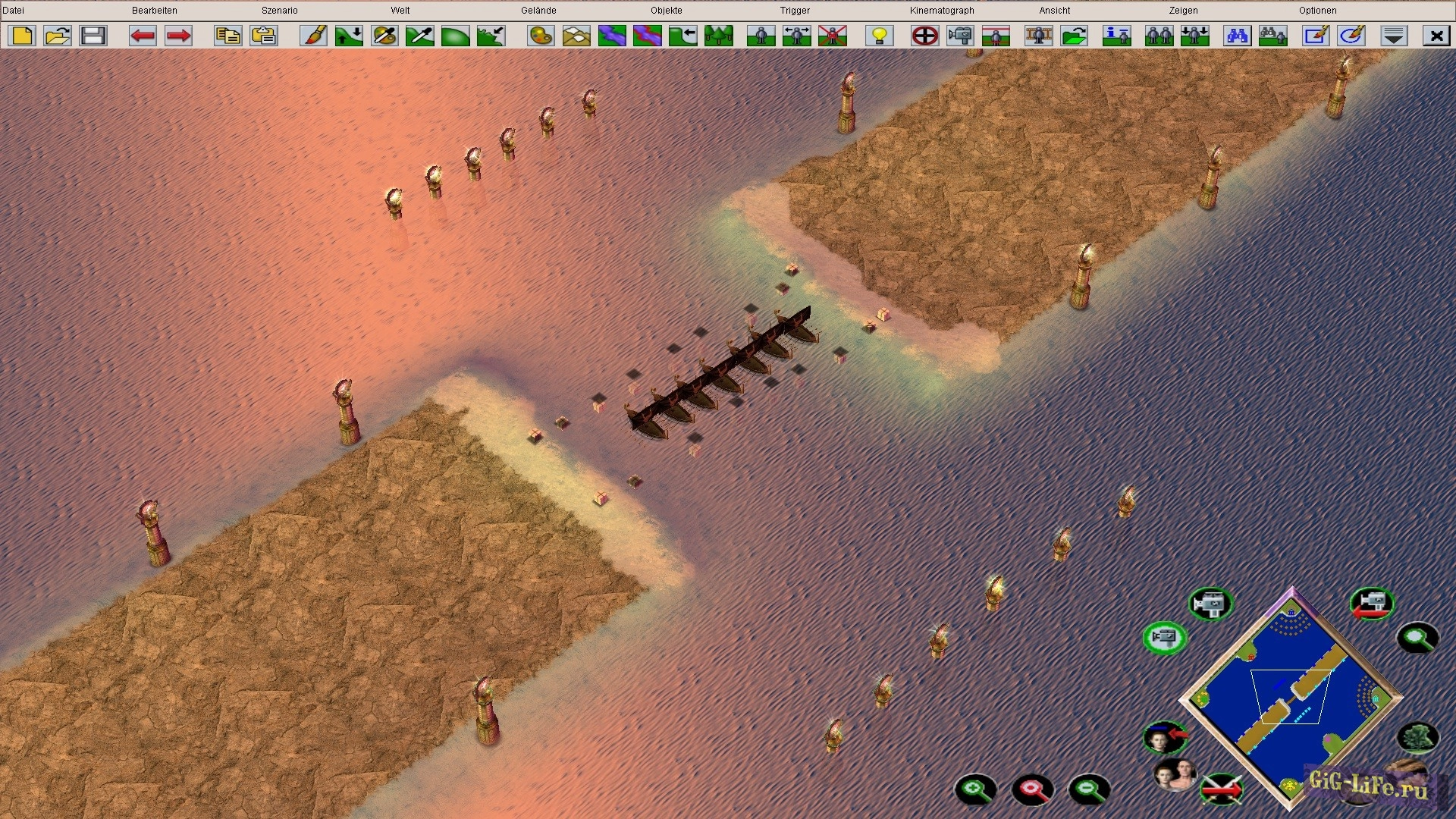The width and height of the screenshot is (1456, 819).
Task: Toggle the crossed swords arrow button
Action: point(1222,789)
